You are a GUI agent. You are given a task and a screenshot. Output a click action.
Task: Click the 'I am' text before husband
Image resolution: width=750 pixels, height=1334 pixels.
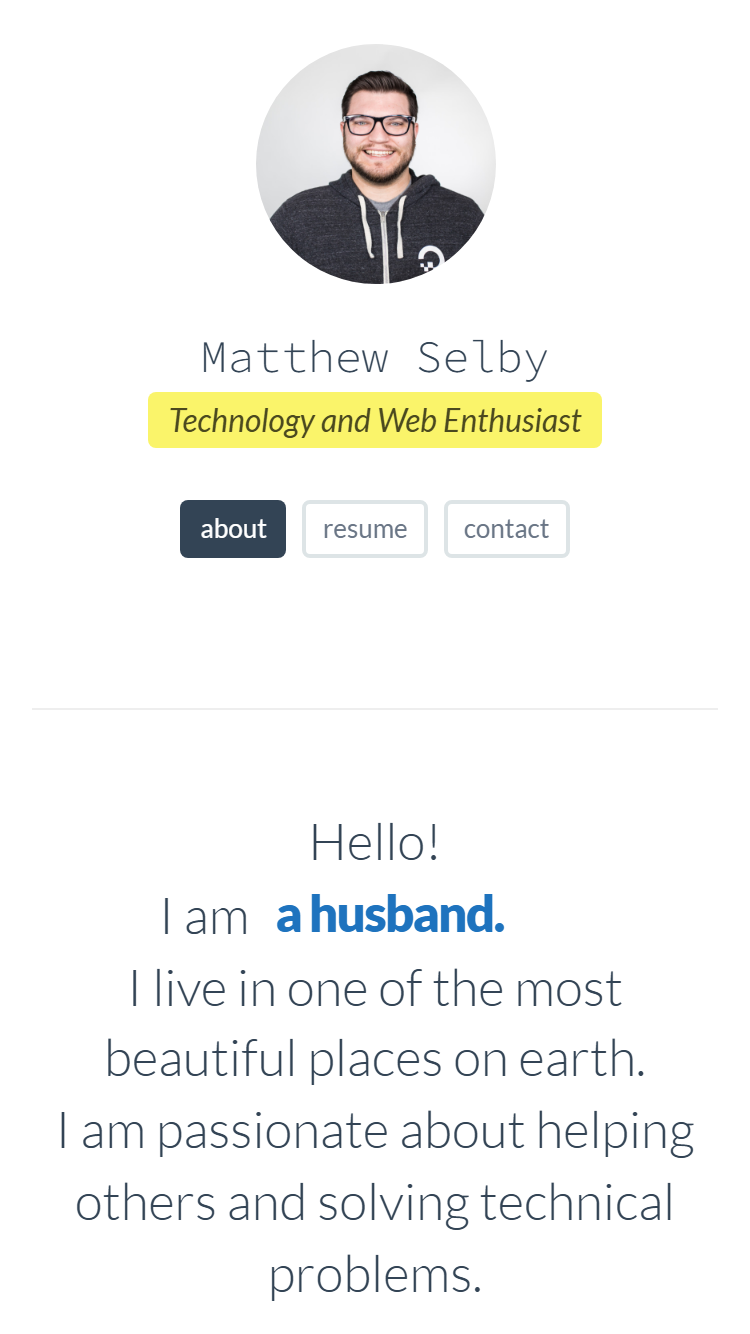point(205,916)
